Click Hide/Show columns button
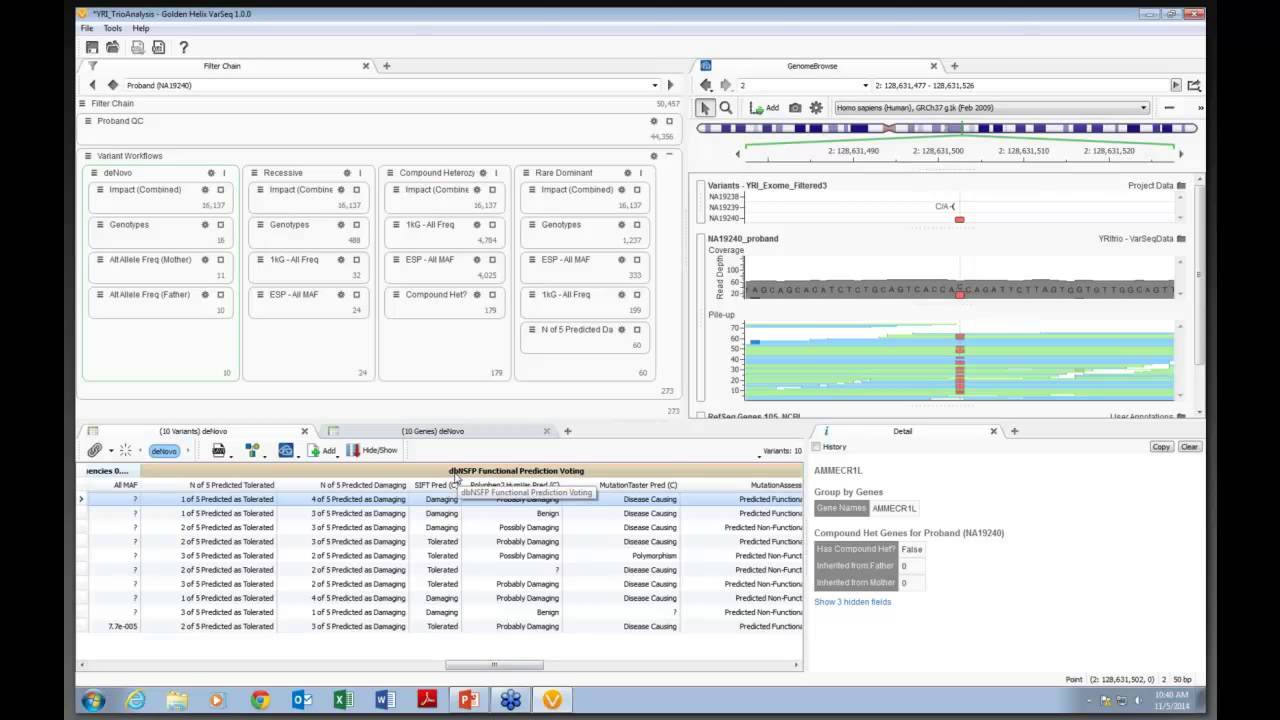Screen dimensions: 1280x720 point(371,451)
